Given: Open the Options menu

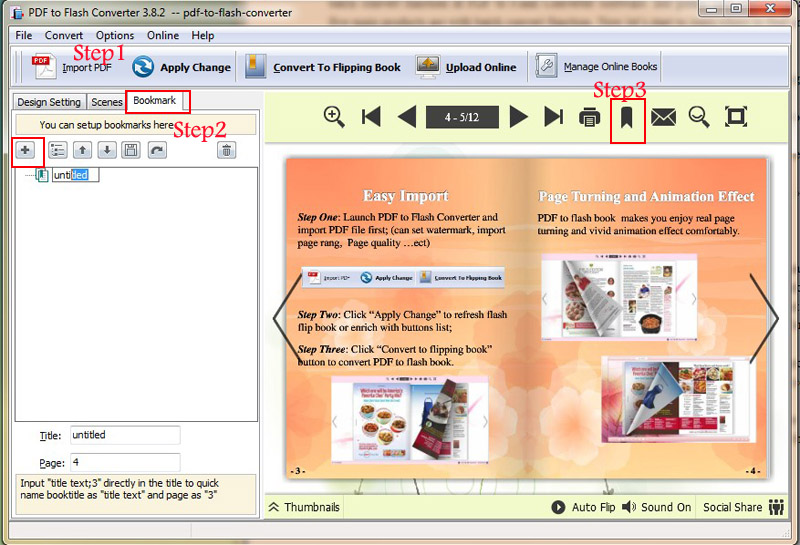Looking at the screenshot, I should (x=115, y=35).
